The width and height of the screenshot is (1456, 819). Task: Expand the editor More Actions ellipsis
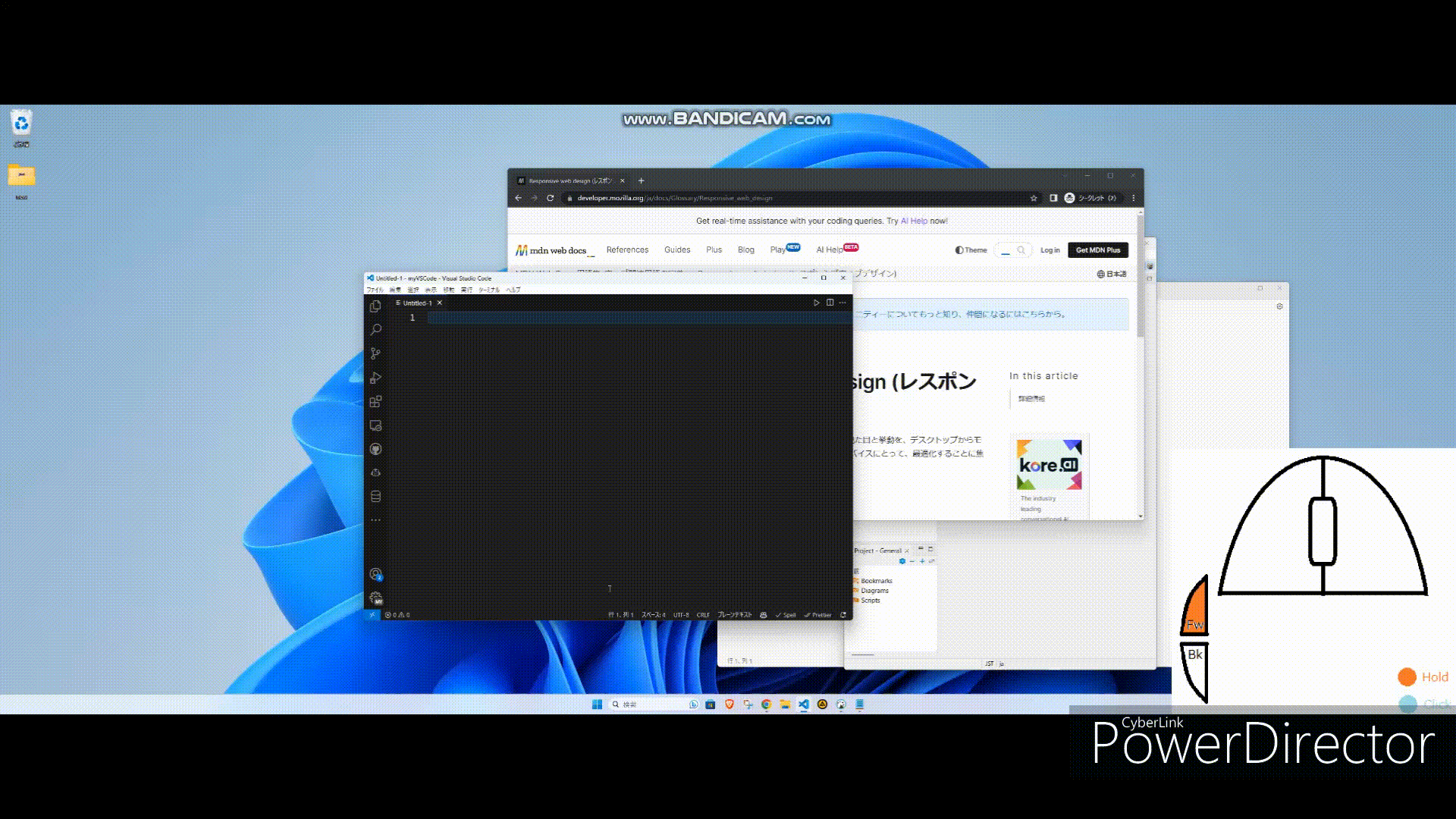coord(843,303)
